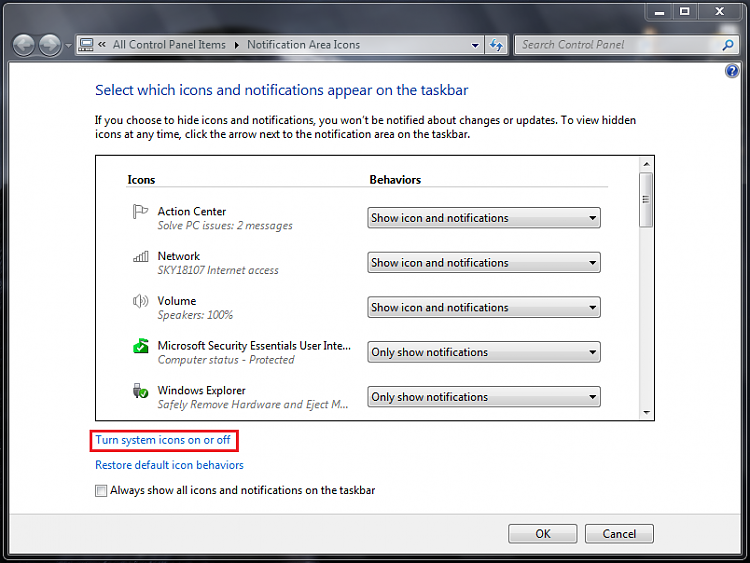Confirm with the OK button
The image size is (750, 563).
(542, 534)
